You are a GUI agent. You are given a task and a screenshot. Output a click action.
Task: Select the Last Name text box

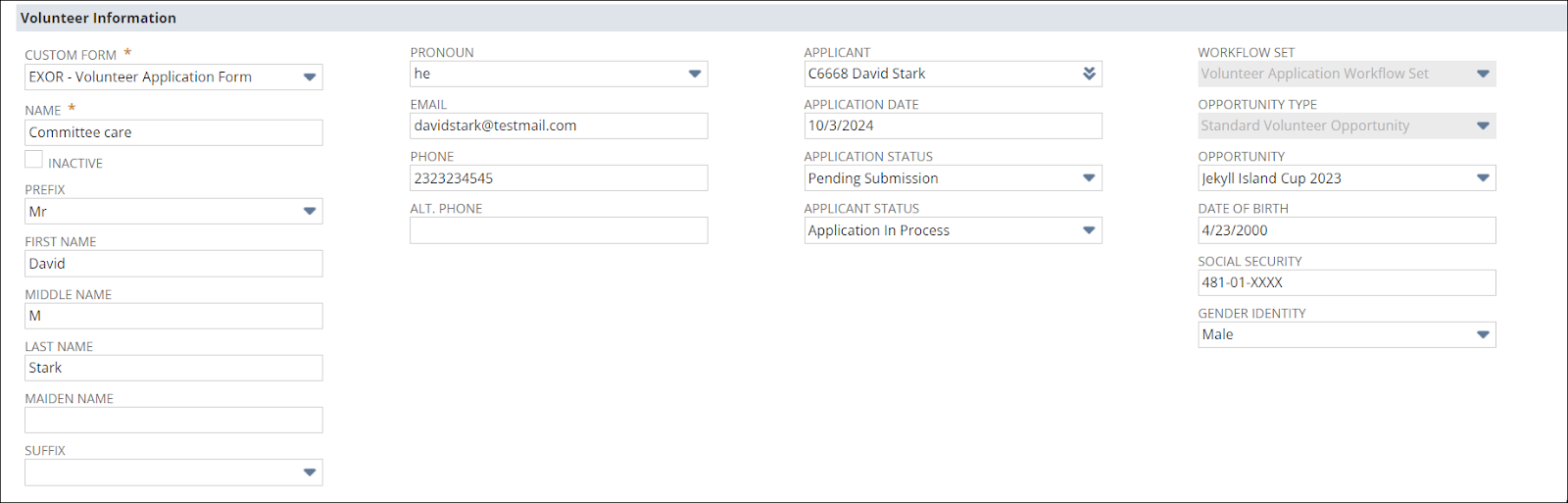pyautogui.click(x=173, y=368)
